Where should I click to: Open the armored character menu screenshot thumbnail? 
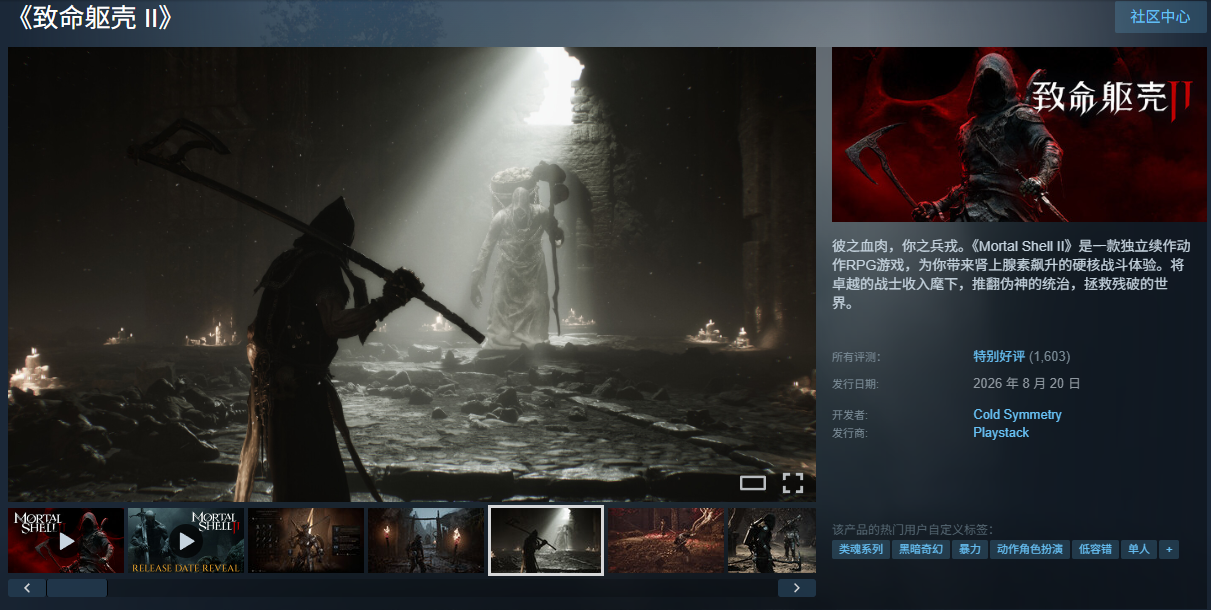(306, 541)
